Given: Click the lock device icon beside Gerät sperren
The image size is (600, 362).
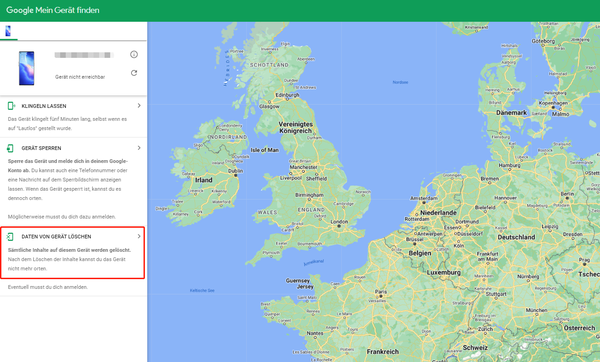Looking at the screenshot, I should click(10, 148).
